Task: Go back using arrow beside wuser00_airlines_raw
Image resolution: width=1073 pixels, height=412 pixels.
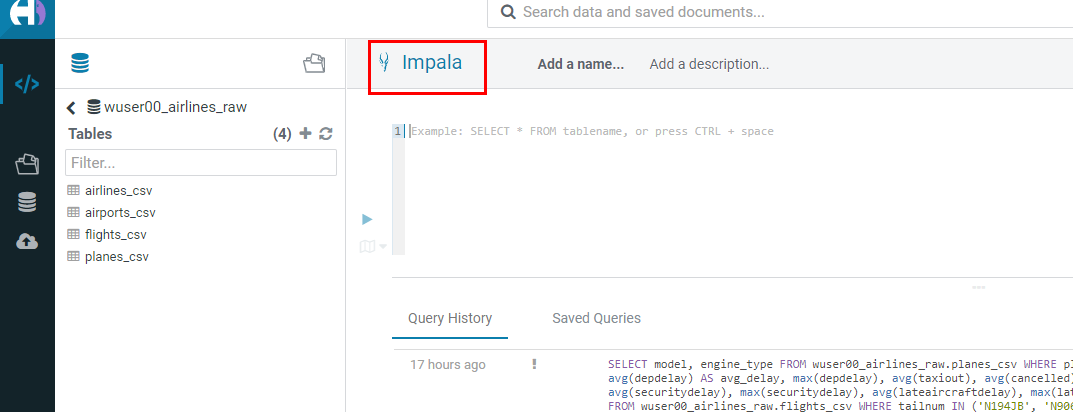Action: click(x=70, y=107)
